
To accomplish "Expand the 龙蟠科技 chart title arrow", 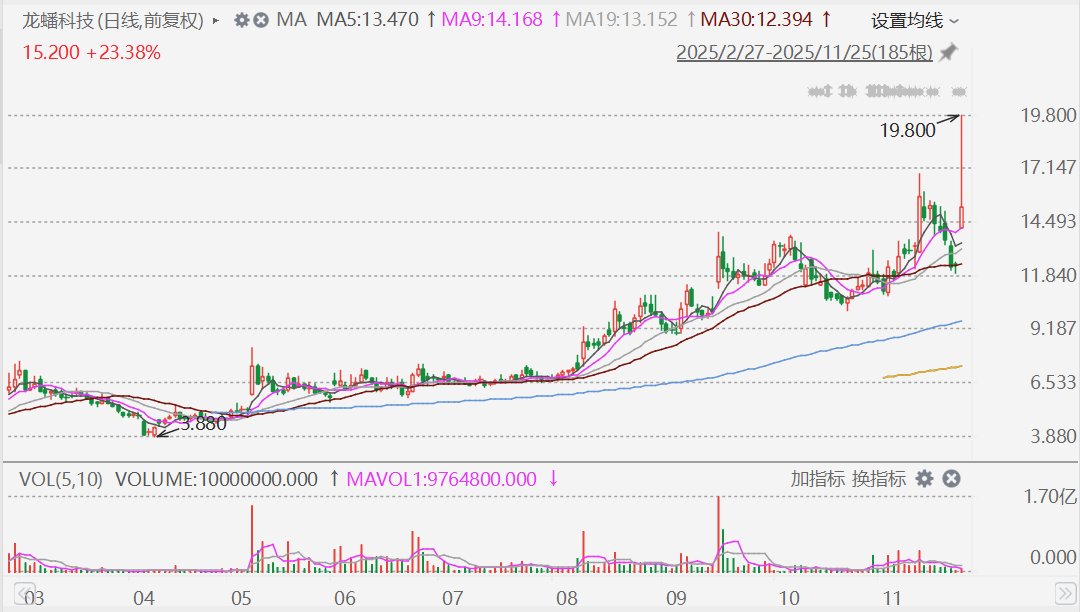I will (x=216, y=20).
